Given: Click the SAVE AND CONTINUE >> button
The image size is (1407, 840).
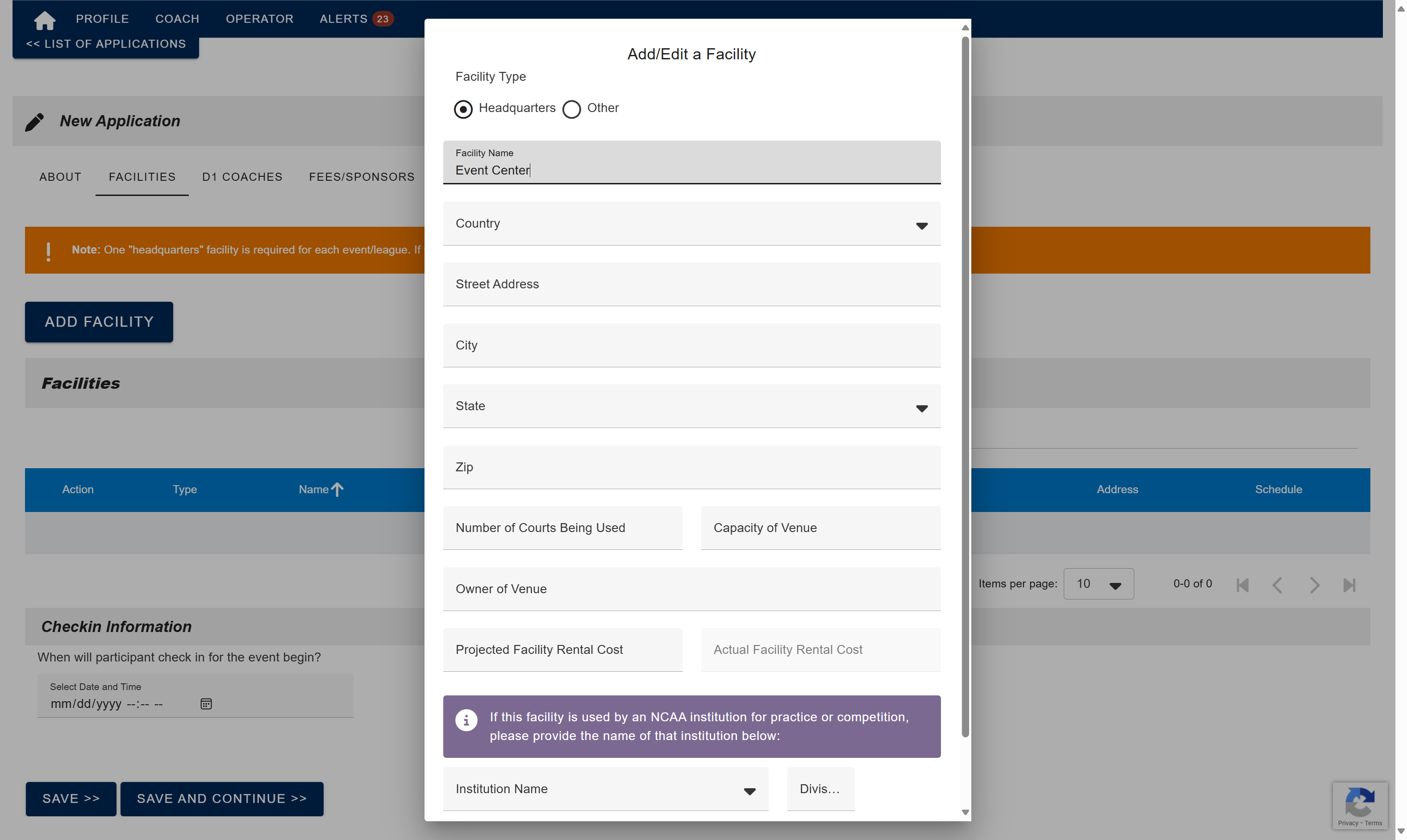Looking at the screenshot, I should pyautogui.click(x=222, y=798).
